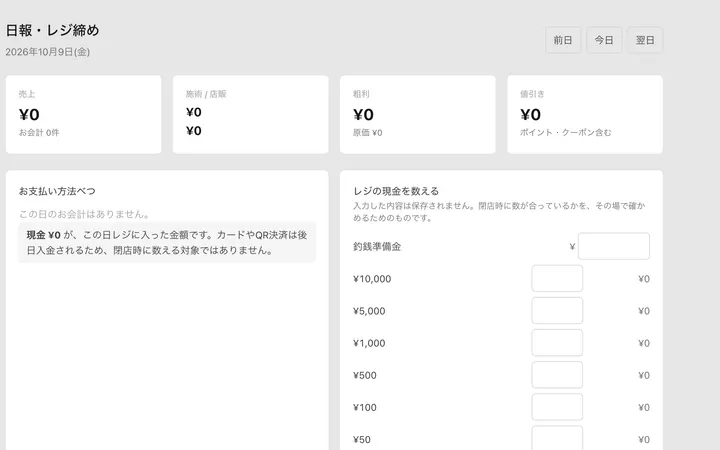Screen dimensions: 720x450
Task: Click the 現金 ¥0 cash note box
Action: coord(167,242)
